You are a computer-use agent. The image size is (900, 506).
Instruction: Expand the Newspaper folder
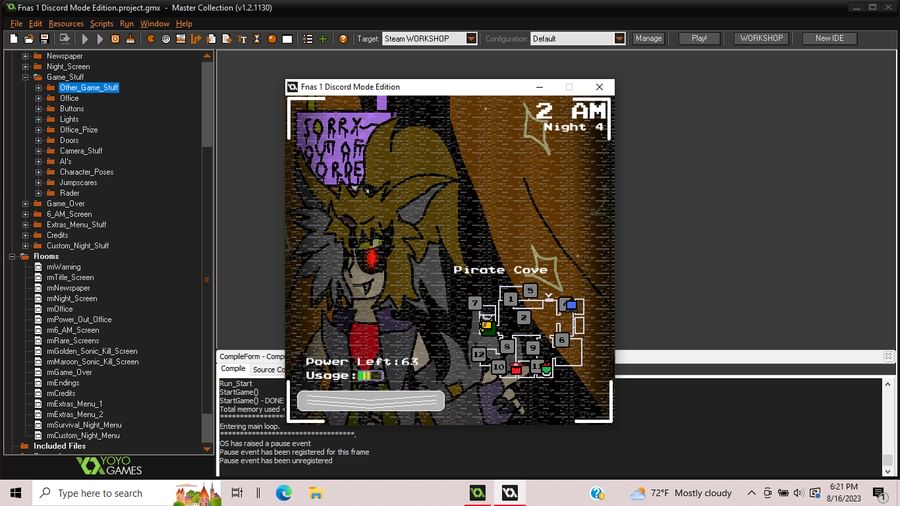point(25,56)
